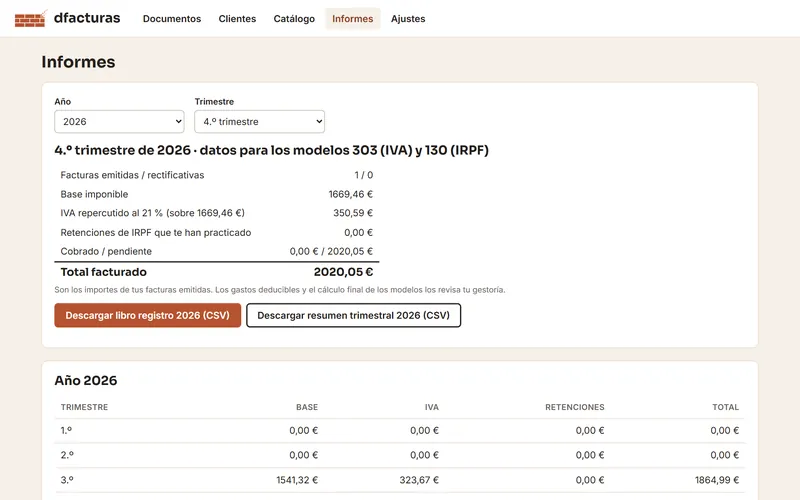
Task: Select the 350,59 € IVA value
Action: click(x=353, y=213)
